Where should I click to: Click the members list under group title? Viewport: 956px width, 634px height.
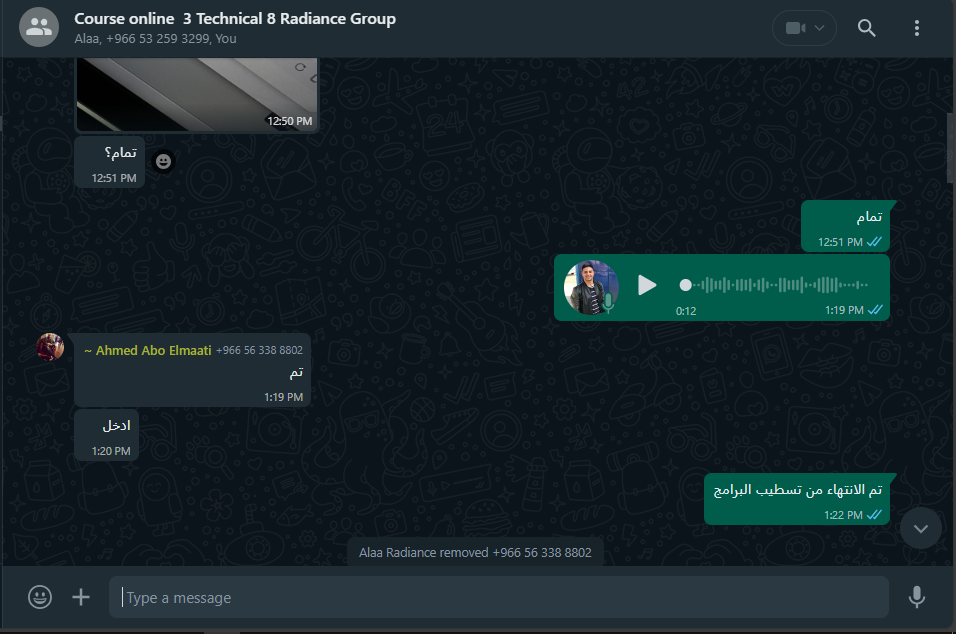pyautogui.click(x=155, y=38)
